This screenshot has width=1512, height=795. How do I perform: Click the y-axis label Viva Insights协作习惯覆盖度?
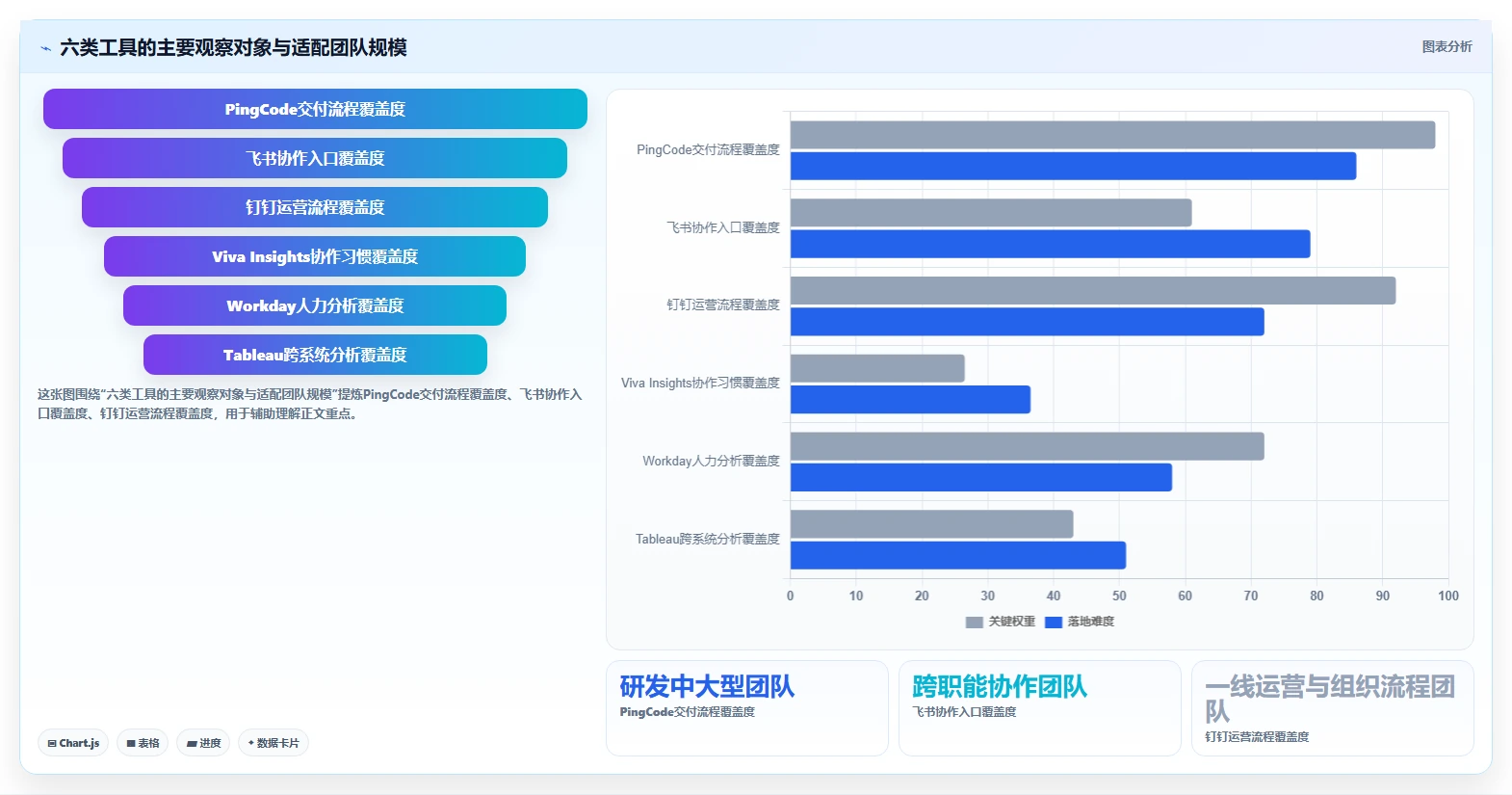700,383
